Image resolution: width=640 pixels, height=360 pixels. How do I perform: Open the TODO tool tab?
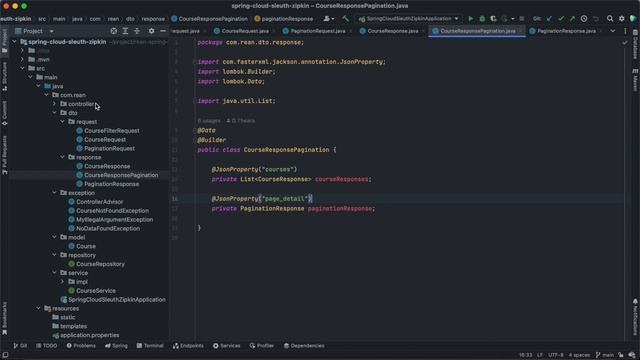click(x=47, y=346)
